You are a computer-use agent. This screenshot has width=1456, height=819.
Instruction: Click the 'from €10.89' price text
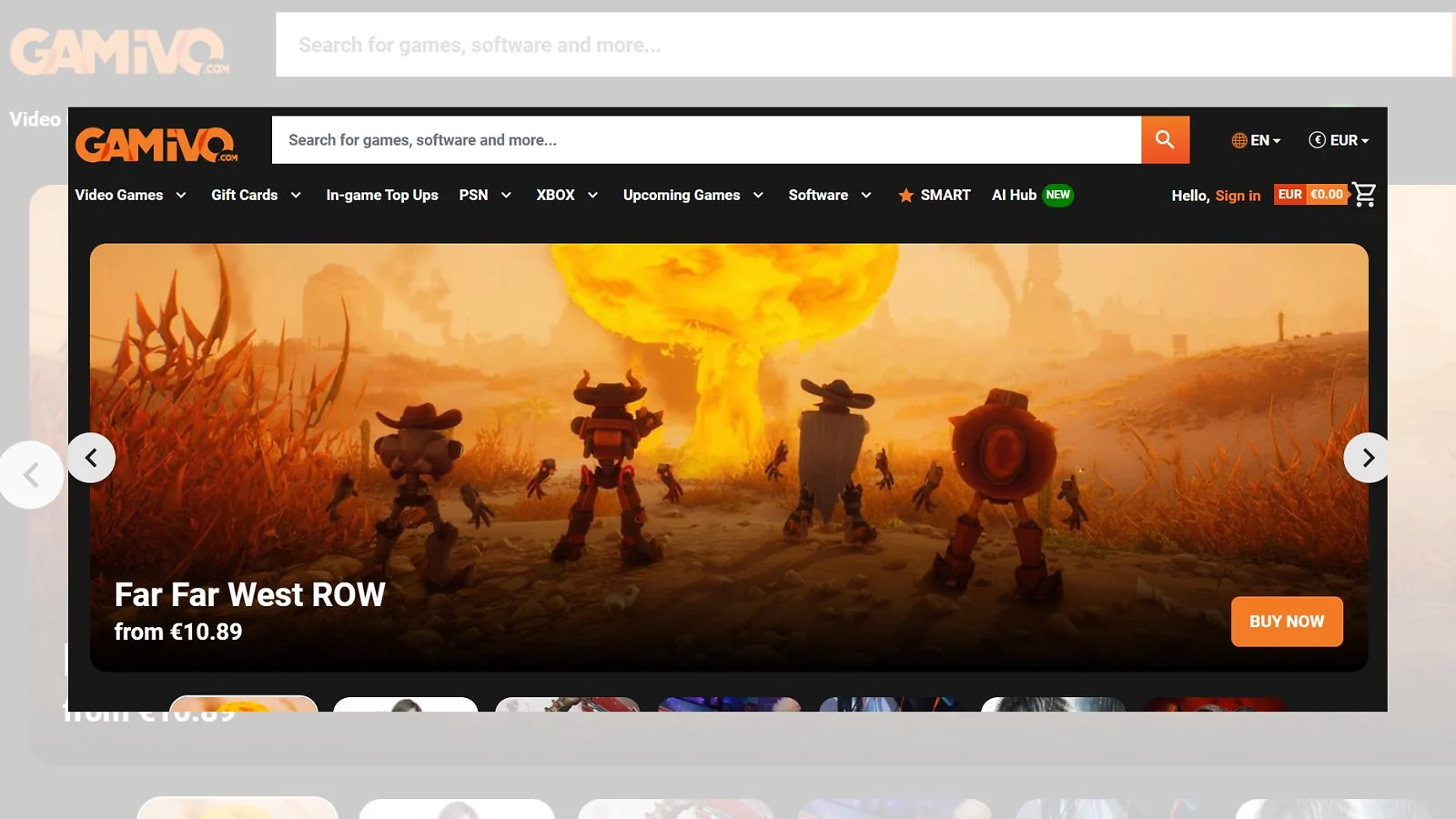coord(178,632)
